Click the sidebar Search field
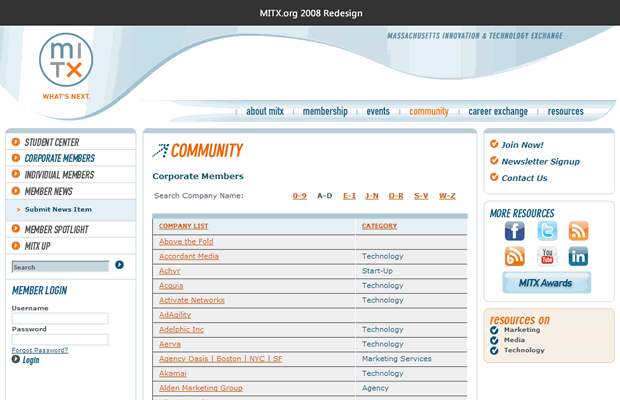 tap(60, 267)
